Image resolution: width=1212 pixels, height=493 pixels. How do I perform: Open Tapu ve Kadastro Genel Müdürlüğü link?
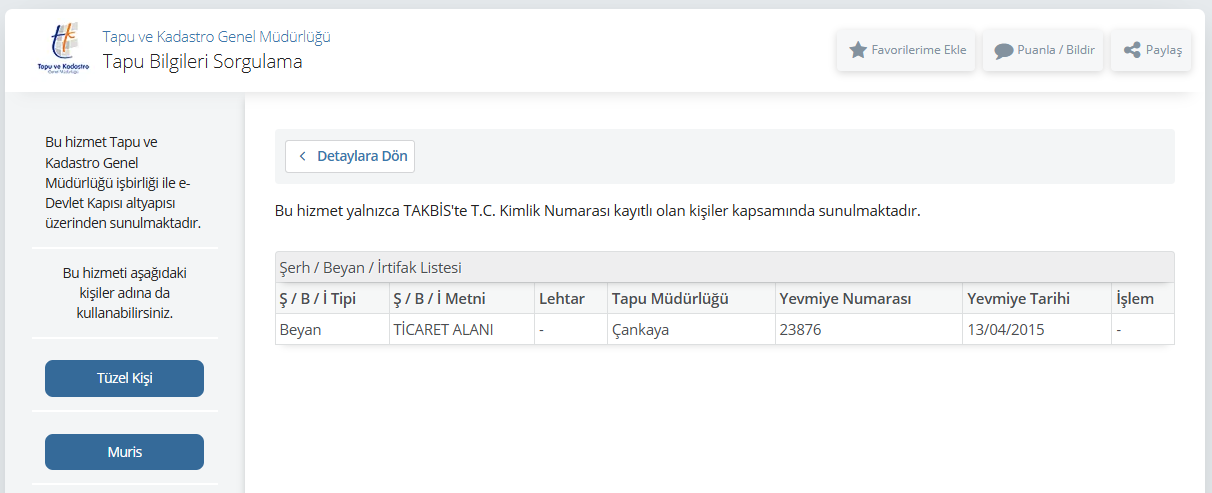coord(216,37)
